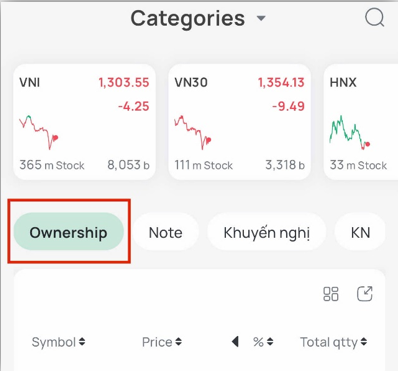Click the VN30 mini price chart

click(193, 132)
